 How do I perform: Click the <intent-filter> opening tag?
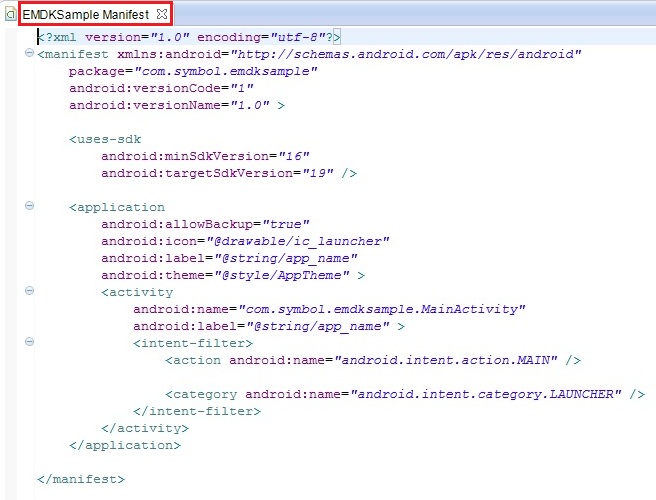tap(193, 343)
